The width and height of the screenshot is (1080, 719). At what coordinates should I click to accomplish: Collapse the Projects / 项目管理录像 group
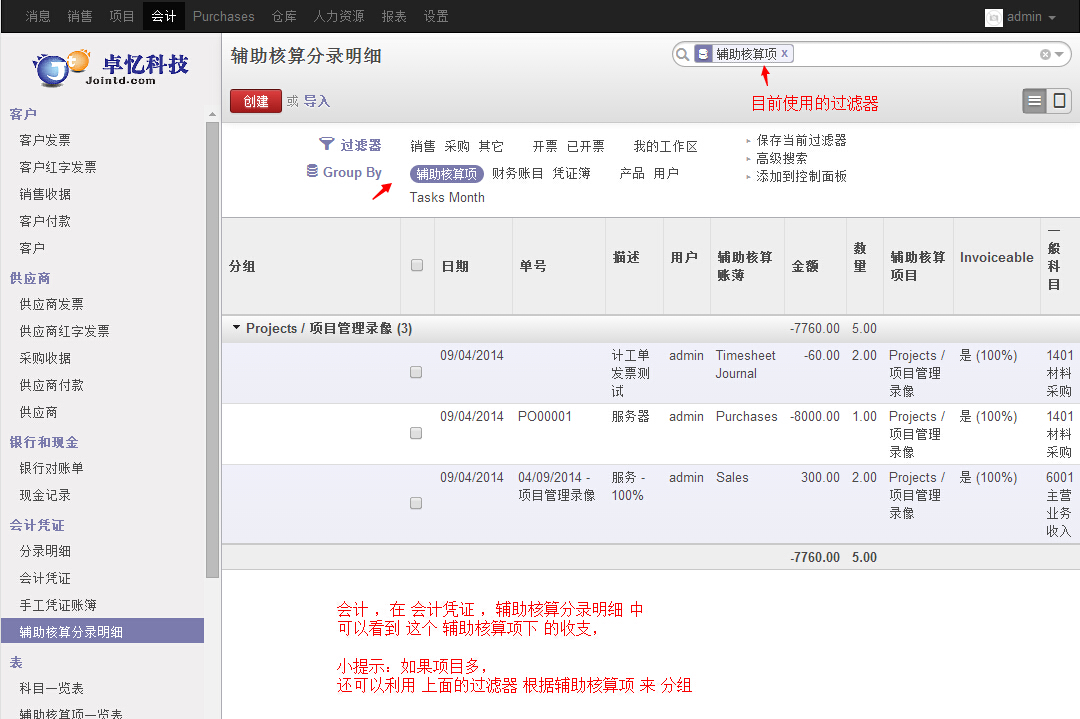click(x=237, y=328)
